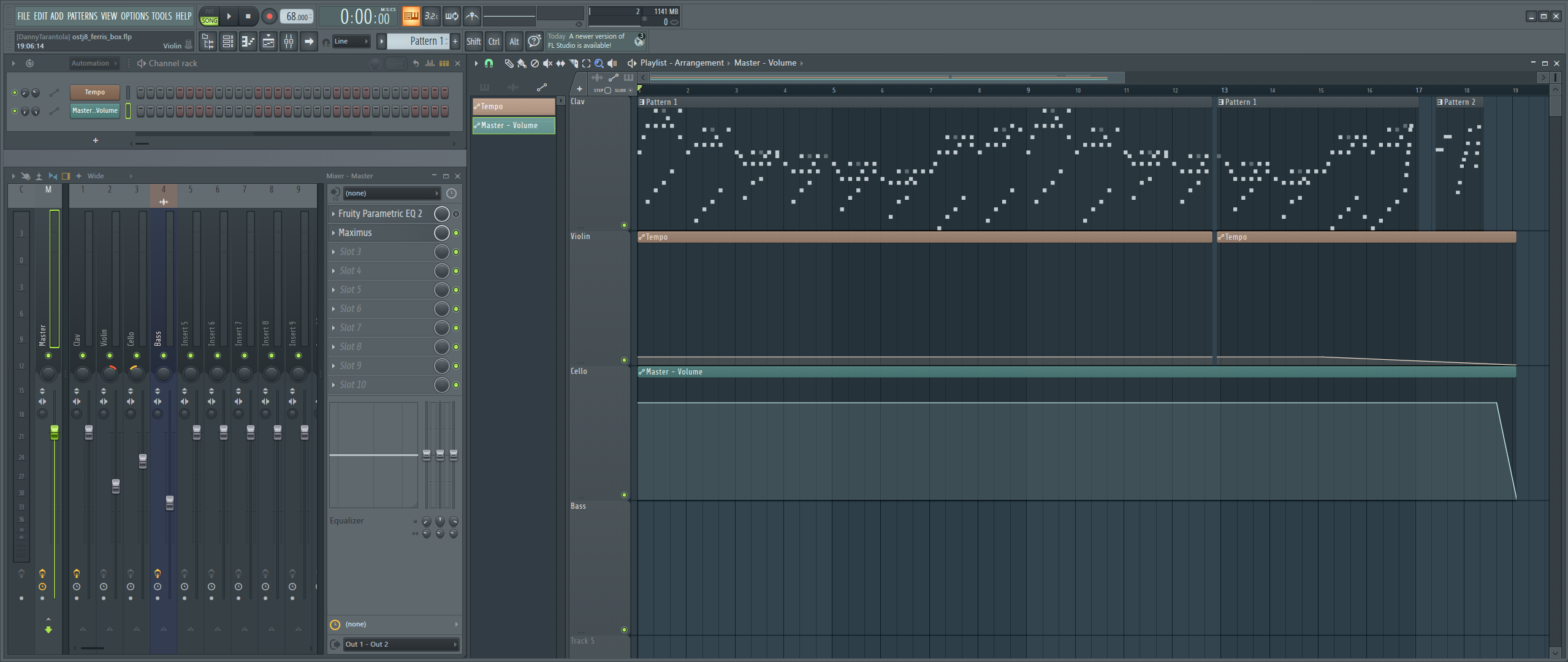1568x662 pixels.
Task: Open the TOOLS menu
Action: tap(162, 16)
